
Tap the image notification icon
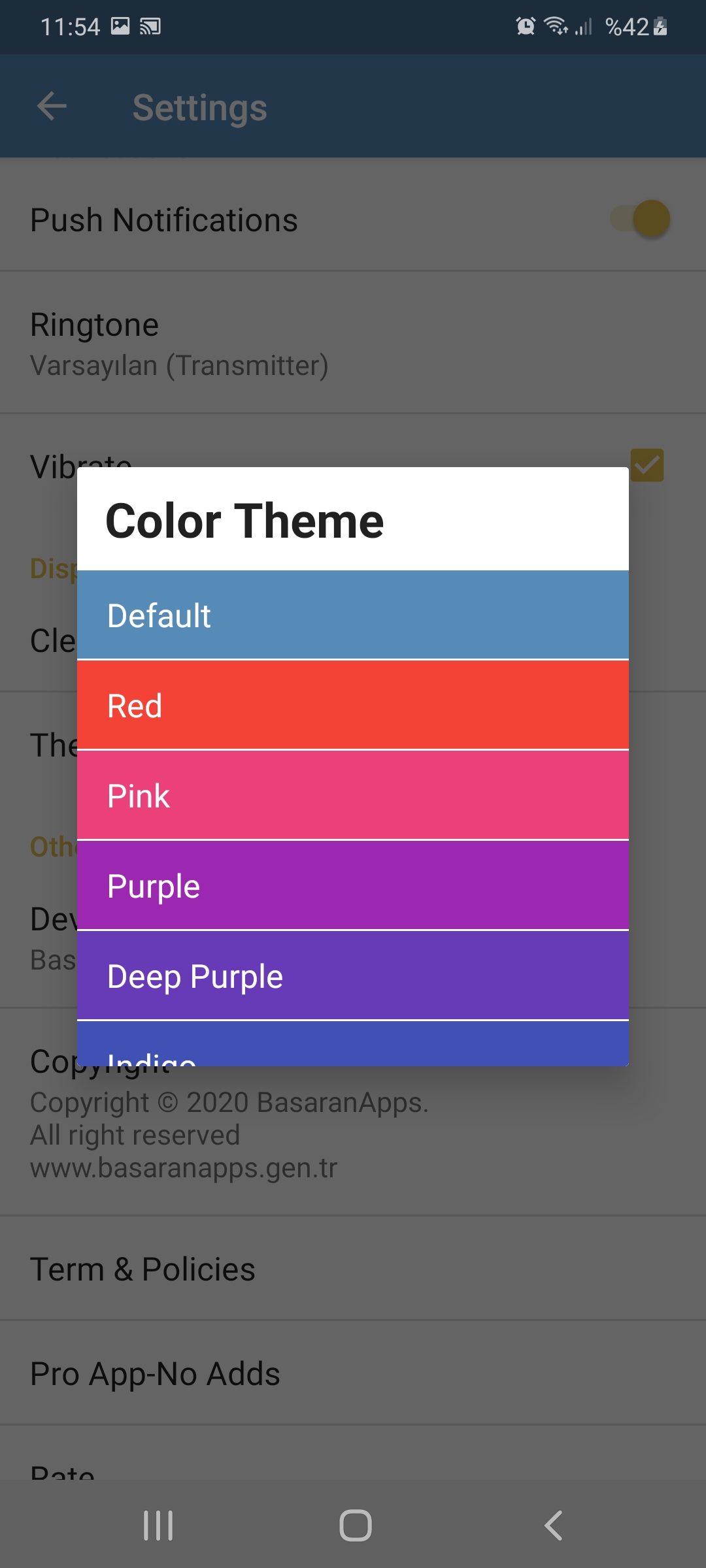[x=120, y=26]
